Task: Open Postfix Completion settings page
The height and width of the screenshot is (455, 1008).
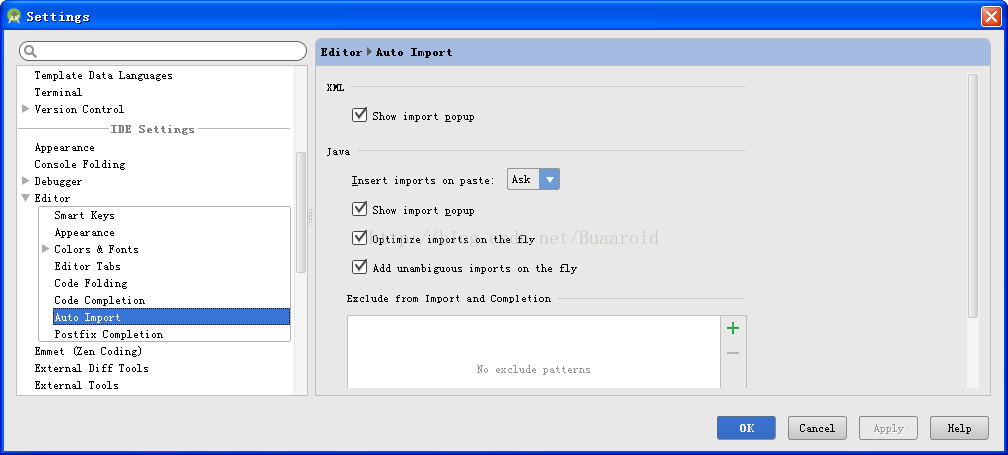Action: (x=108, y=334)
